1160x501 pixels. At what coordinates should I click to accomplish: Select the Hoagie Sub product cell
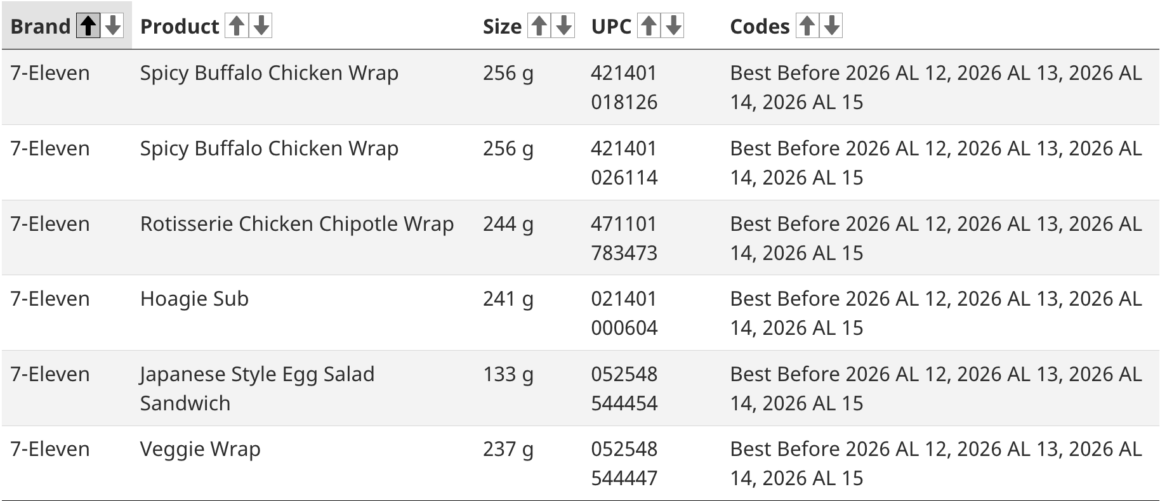pyautogui.click(x=194, y=299)
